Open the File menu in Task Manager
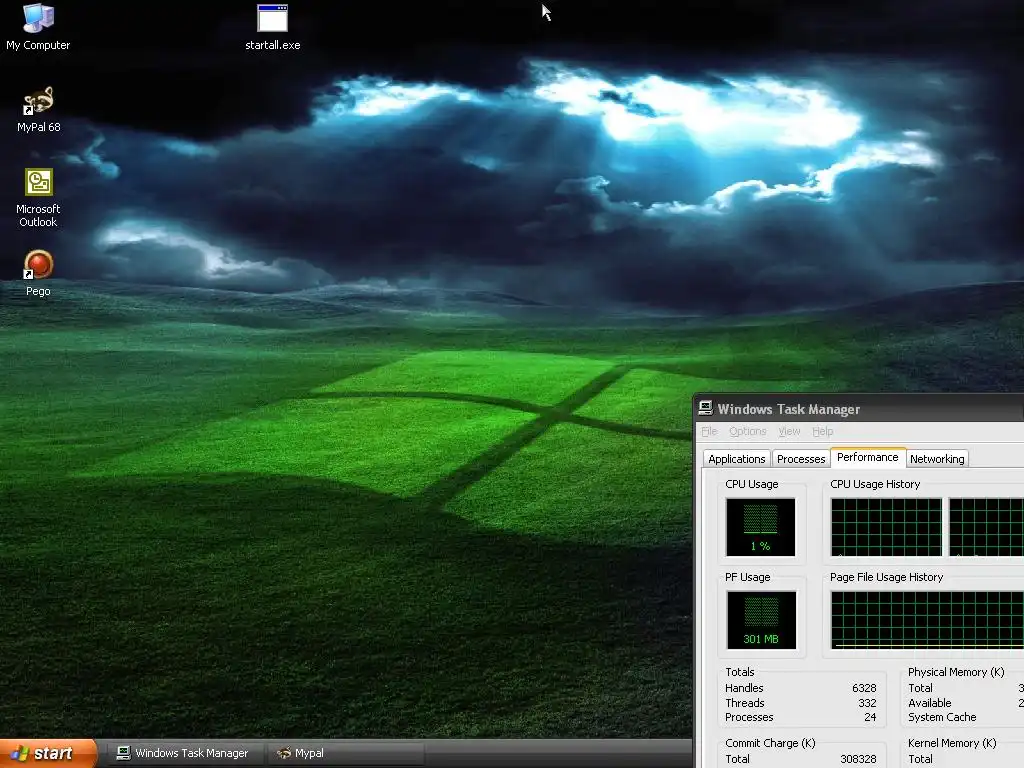1024x768 pixels. tap(709, 431)
